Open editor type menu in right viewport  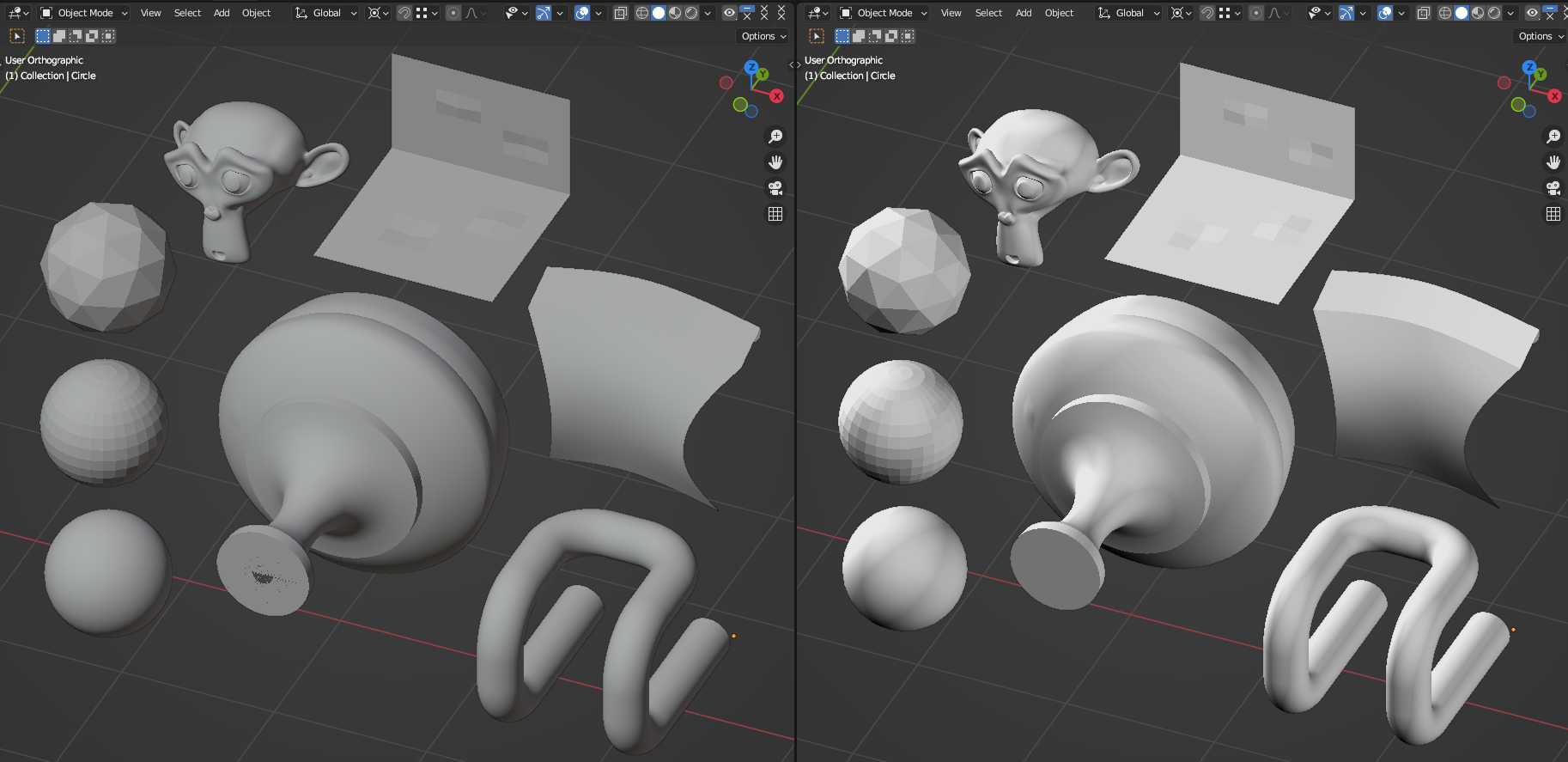click(817, 13)
